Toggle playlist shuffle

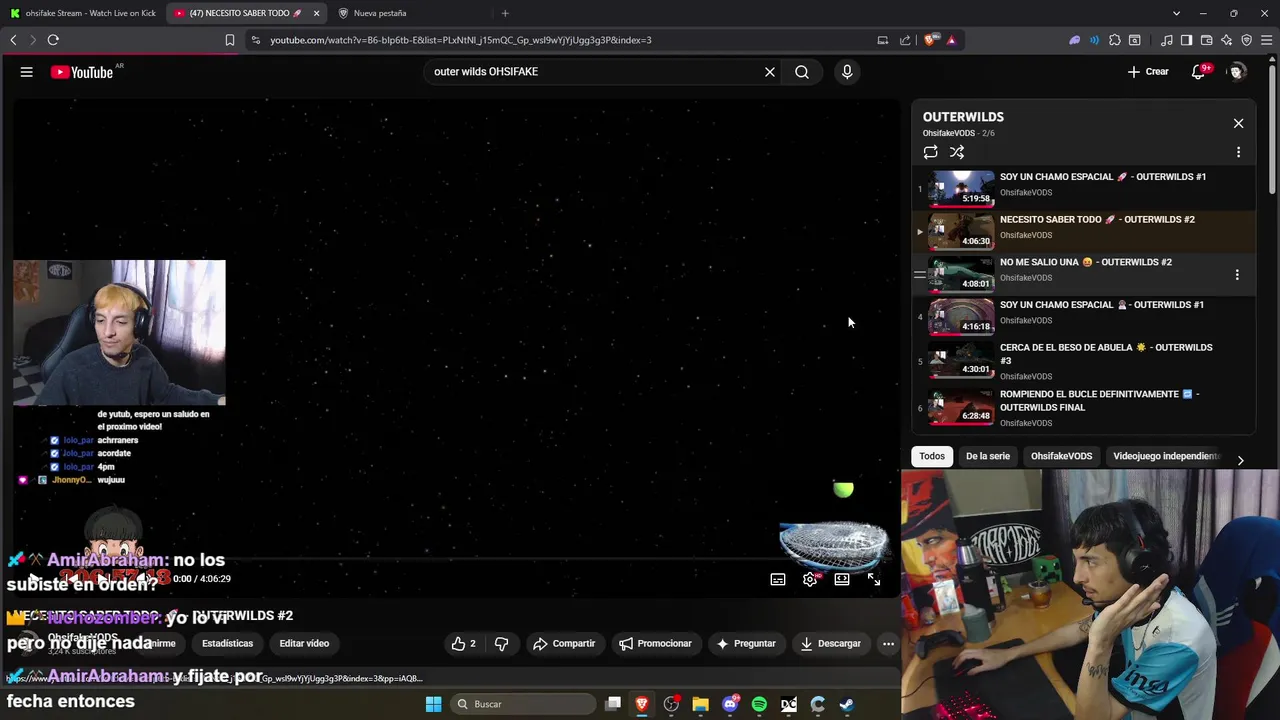[957, 152]
